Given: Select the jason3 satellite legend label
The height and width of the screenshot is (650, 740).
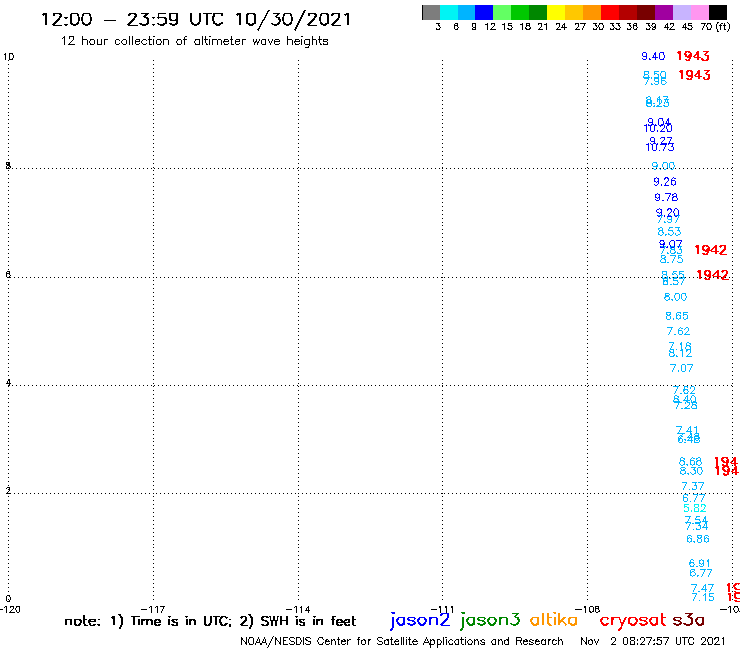Looking at the screenshot, I should click(490, 620).
